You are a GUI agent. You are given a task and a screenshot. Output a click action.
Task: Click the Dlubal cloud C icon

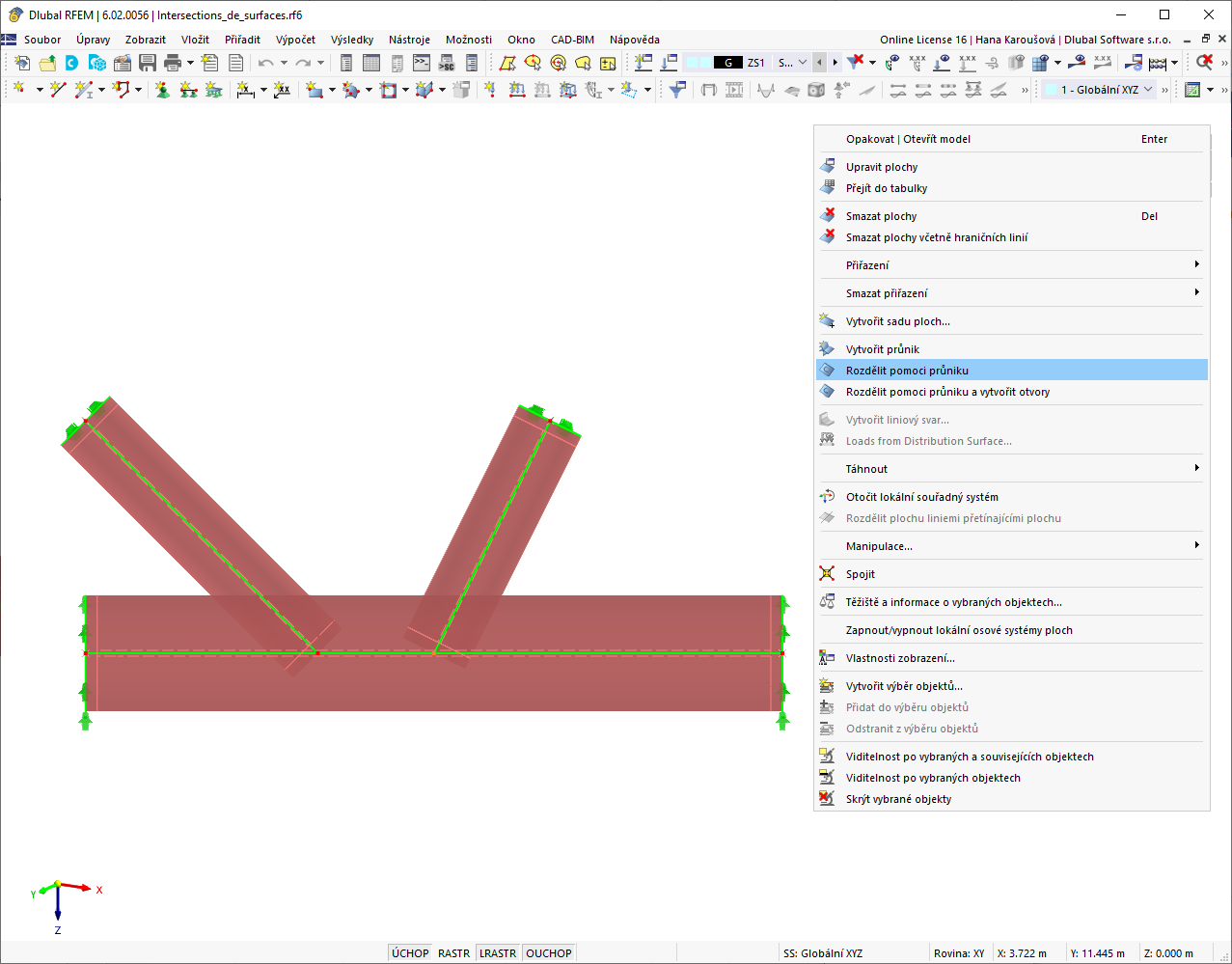pyautogui.click(x=72, y=63)
